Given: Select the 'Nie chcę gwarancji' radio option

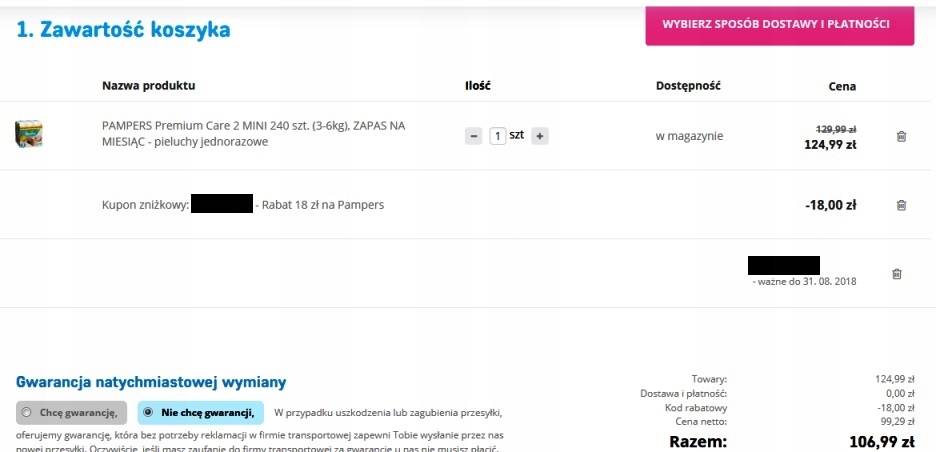Looking at the screenshot, I should point(201,412).
